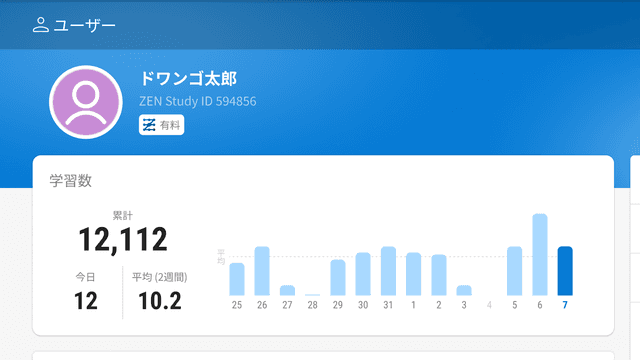Screen dimensions: 640x360
Task: Click the average value 10.2
Action: [x=160, y=301]
